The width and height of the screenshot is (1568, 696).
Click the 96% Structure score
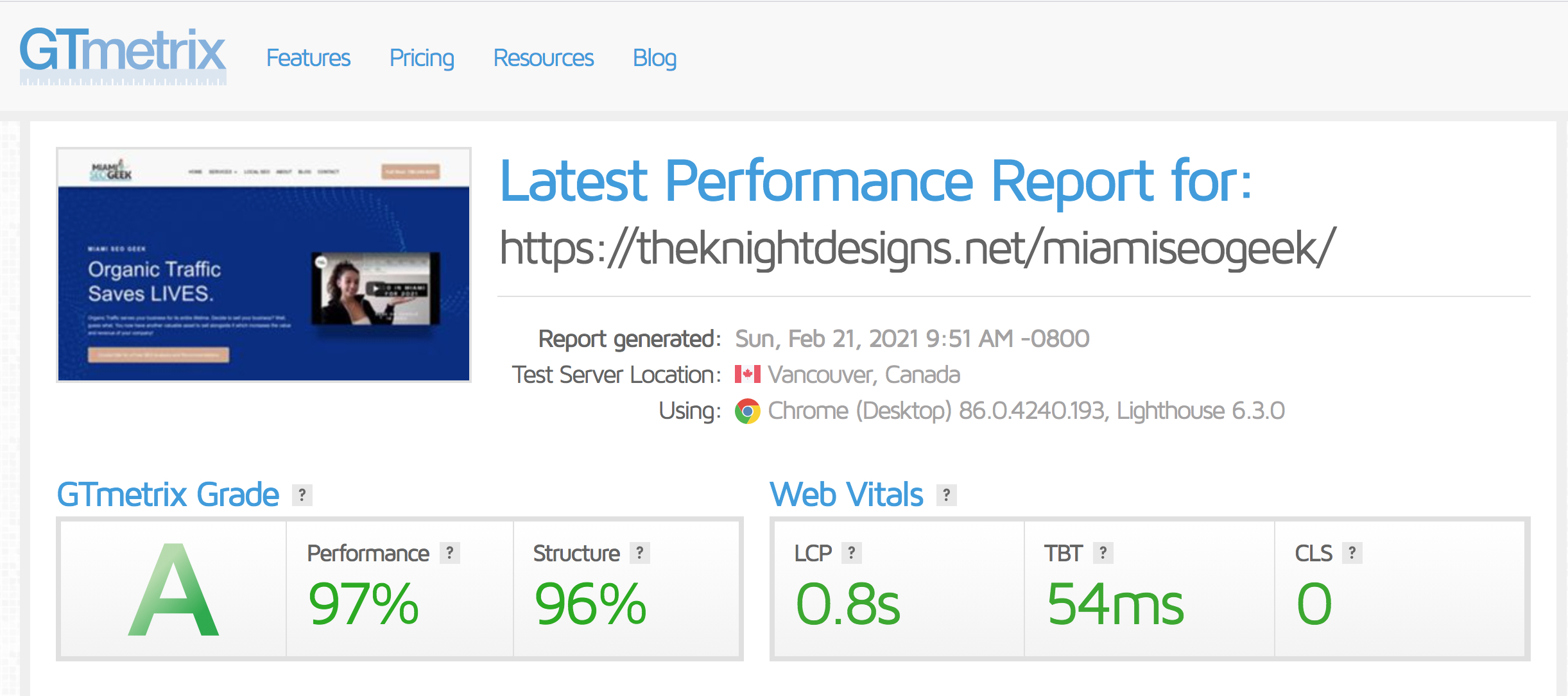[590, 604]
